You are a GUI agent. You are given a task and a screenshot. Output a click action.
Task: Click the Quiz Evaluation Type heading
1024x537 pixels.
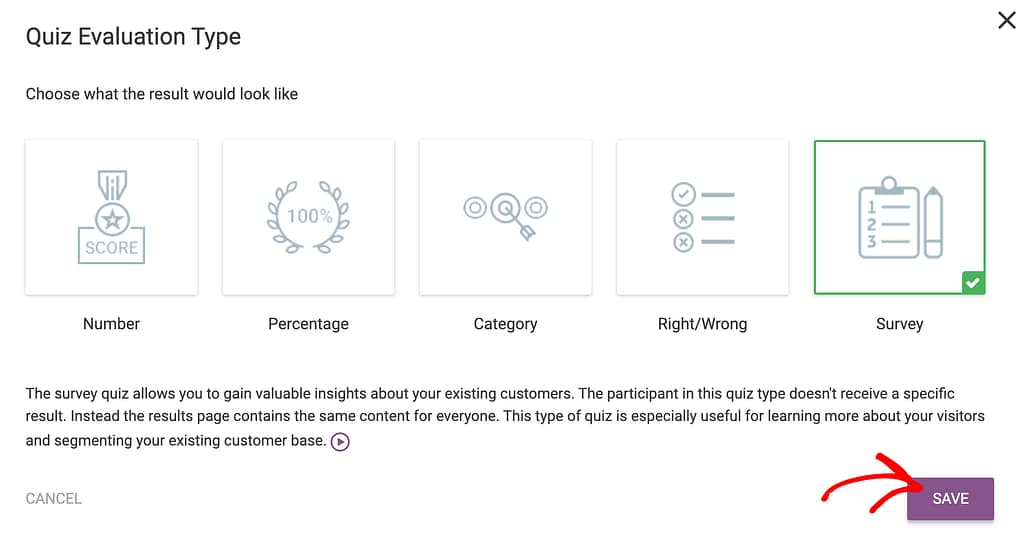[x=133, y=37]
